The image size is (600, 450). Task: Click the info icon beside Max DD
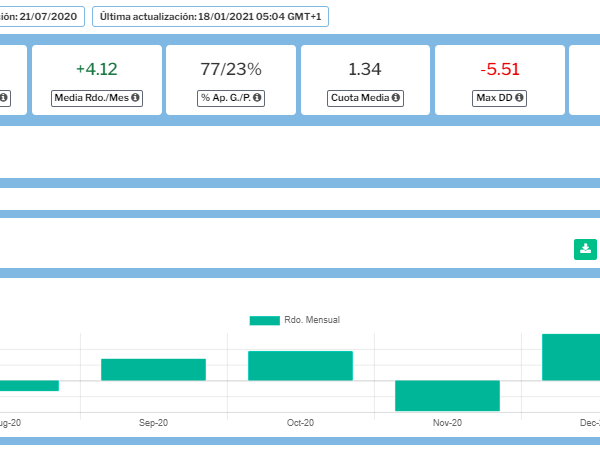[x=521, y=98]
